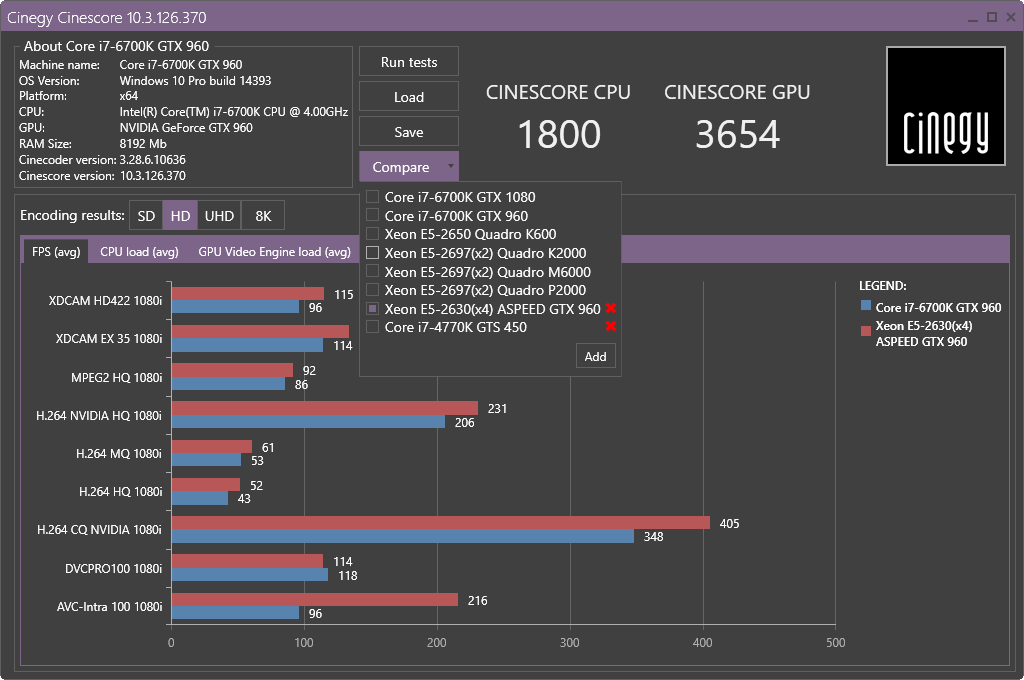Viewport: 1024px width, 680px height.
Task: Tick Xeon E5-2697(x2) Quadro K2000 checkbox
Action: [x=372, y=253]
